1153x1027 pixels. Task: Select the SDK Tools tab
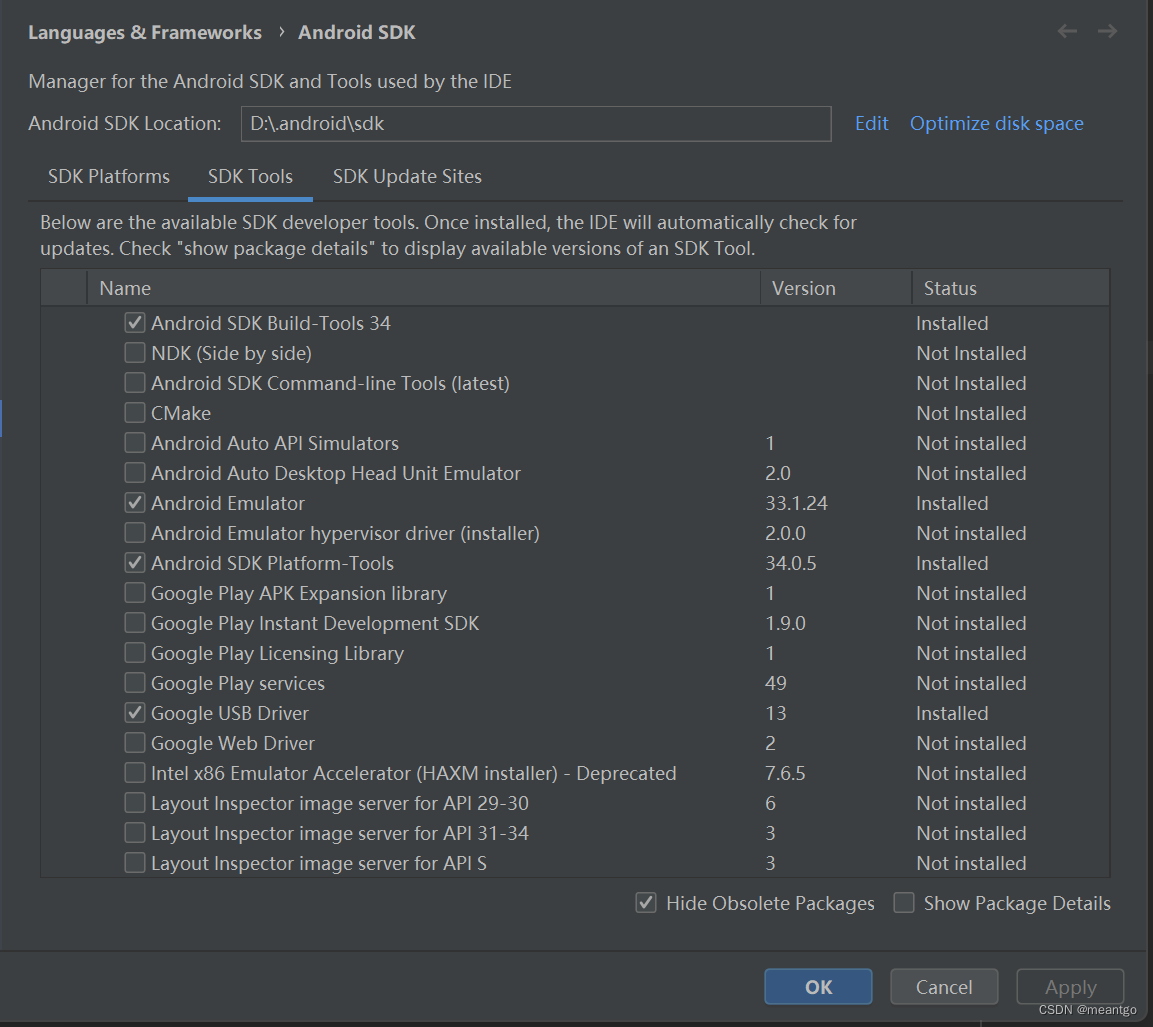[x=250, y=176]
